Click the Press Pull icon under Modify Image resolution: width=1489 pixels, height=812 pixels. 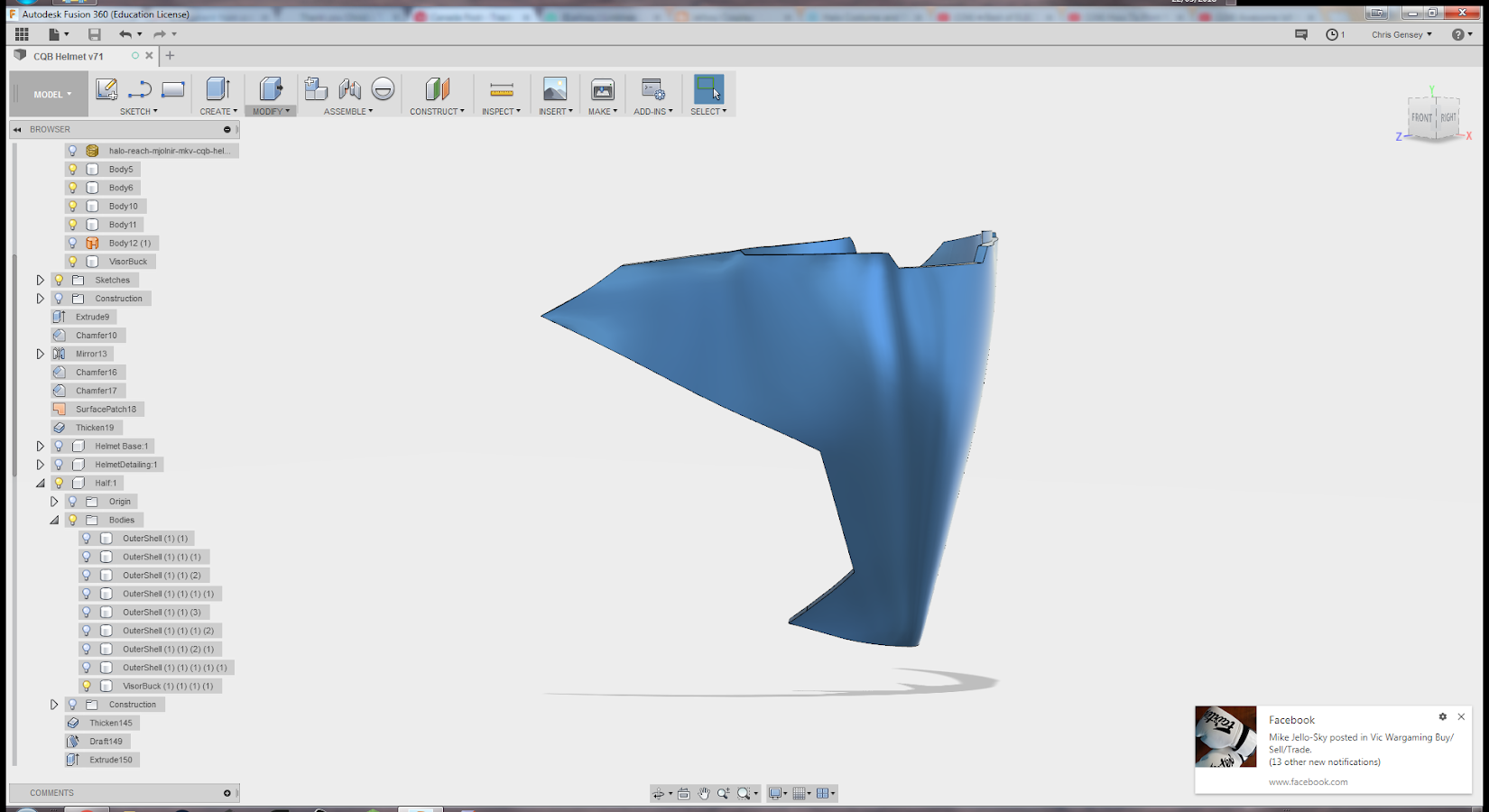271,89
